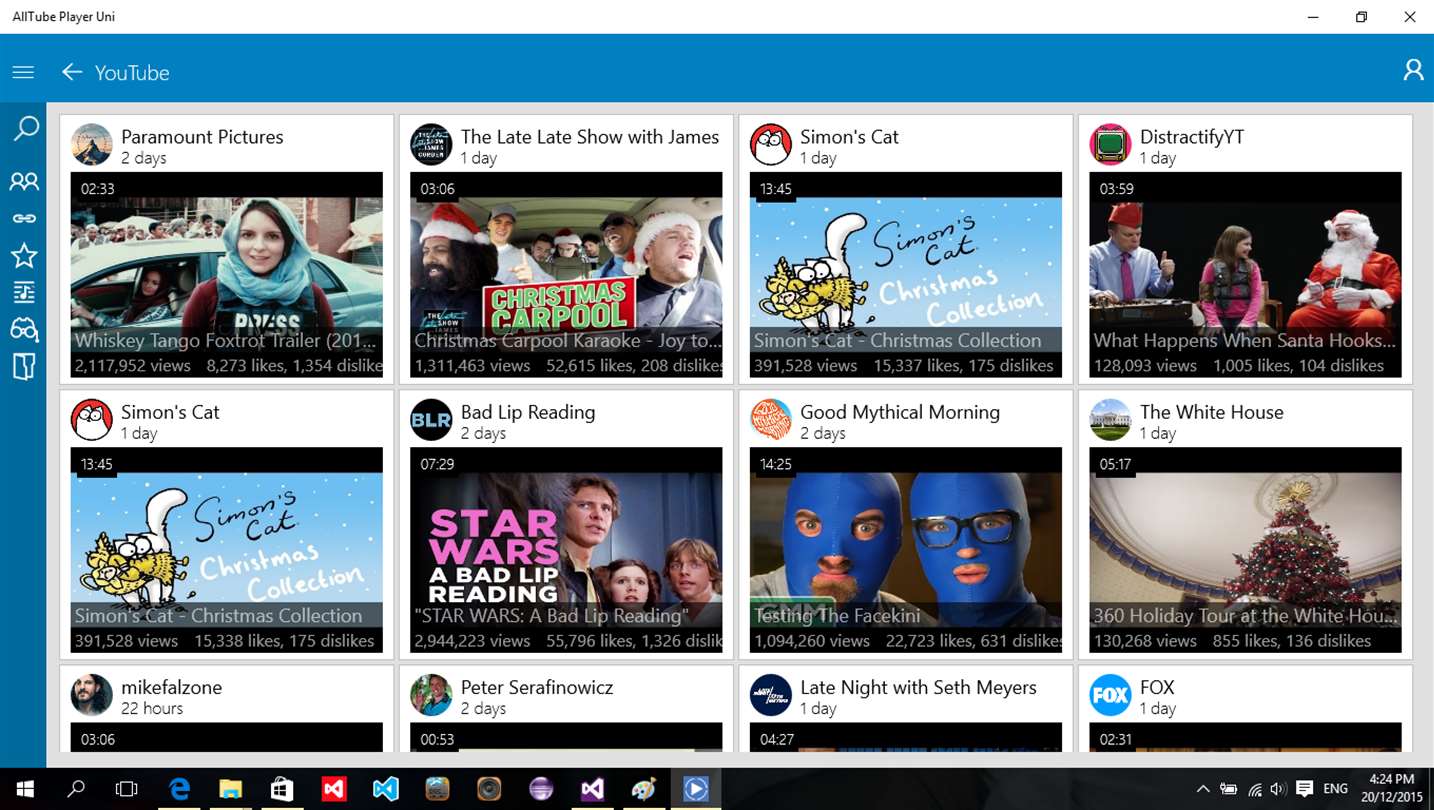Image resolution: width=1434 pixels, height=810 pixels.
Task: Select the link icon in sidebar
Action: tap(24, 218)
